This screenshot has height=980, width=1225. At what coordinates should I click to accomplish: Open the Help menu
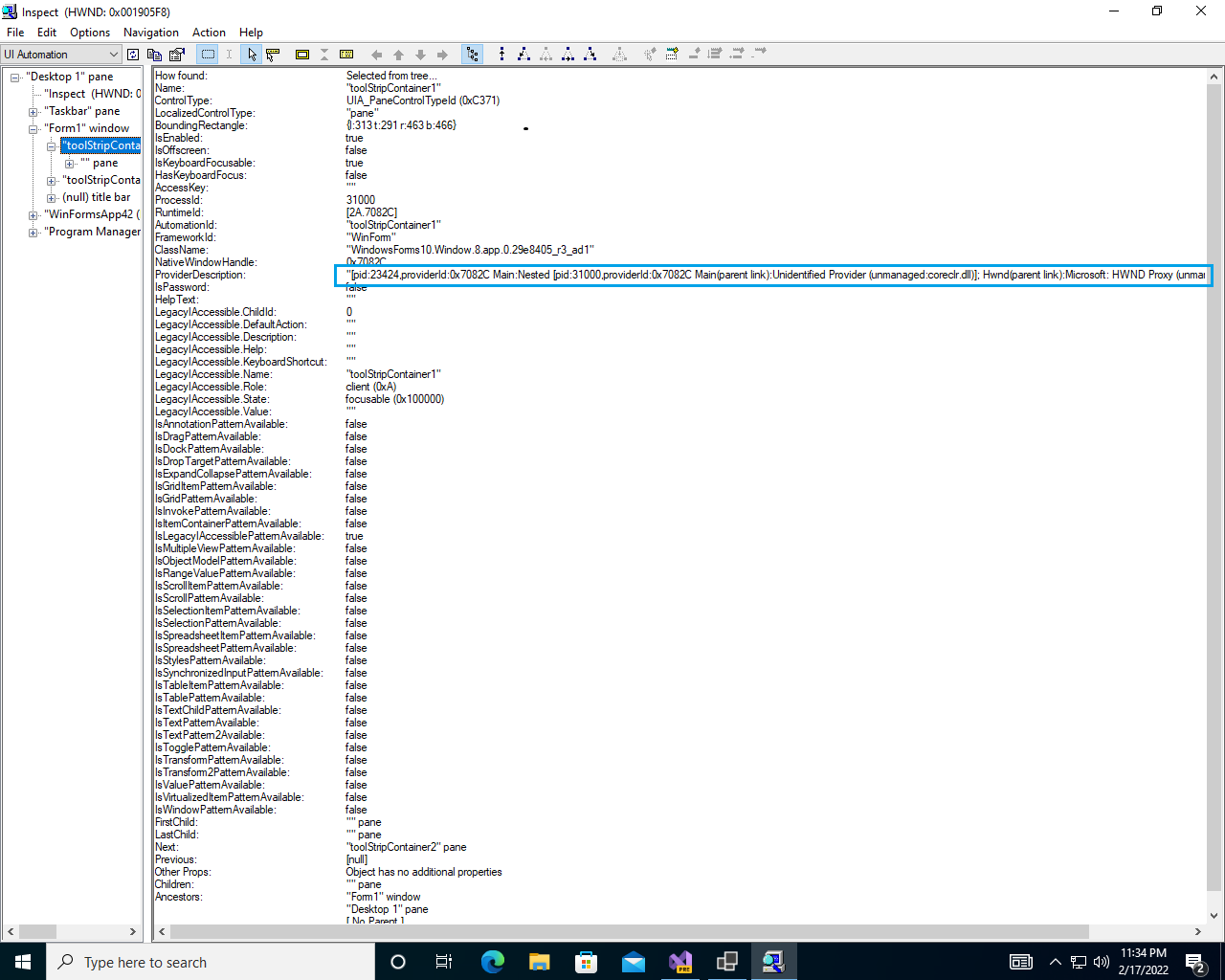pos(251,33)
